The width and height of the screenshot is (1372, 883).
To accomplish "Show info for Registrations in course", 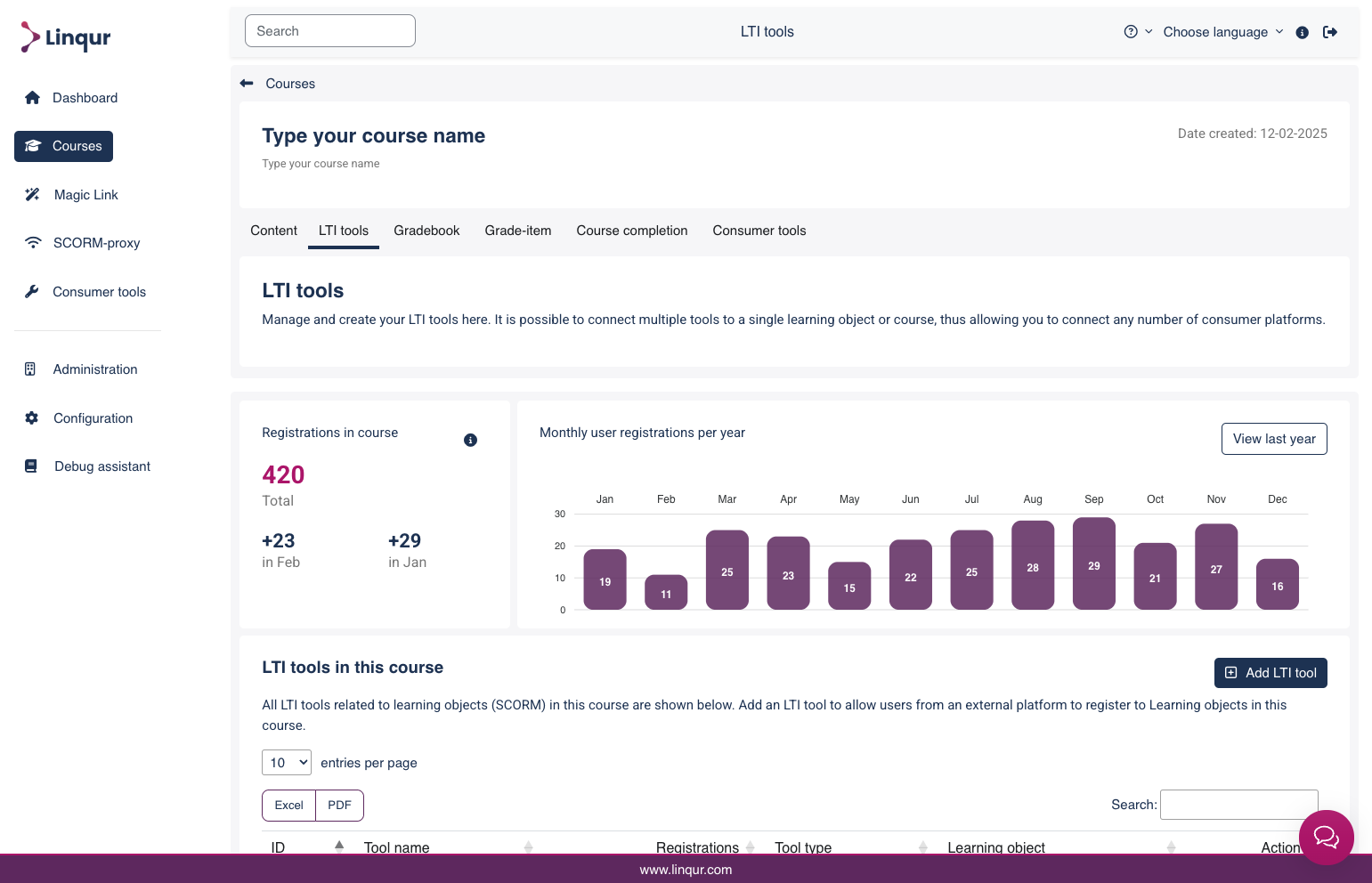I will click(470, 440).
